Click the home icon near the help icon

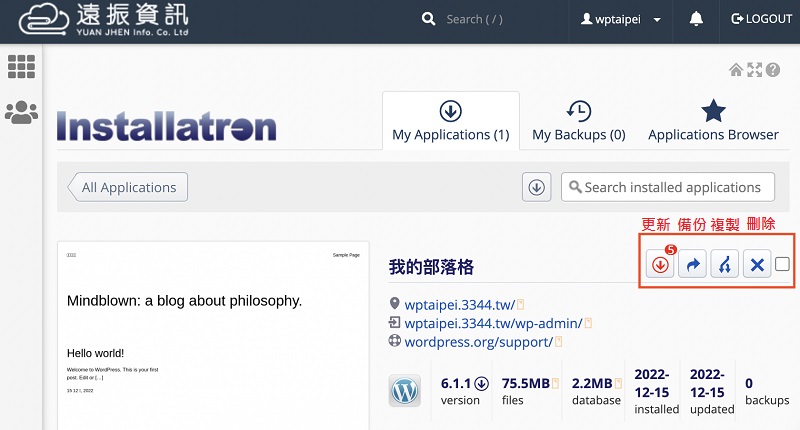pos(736,70)
